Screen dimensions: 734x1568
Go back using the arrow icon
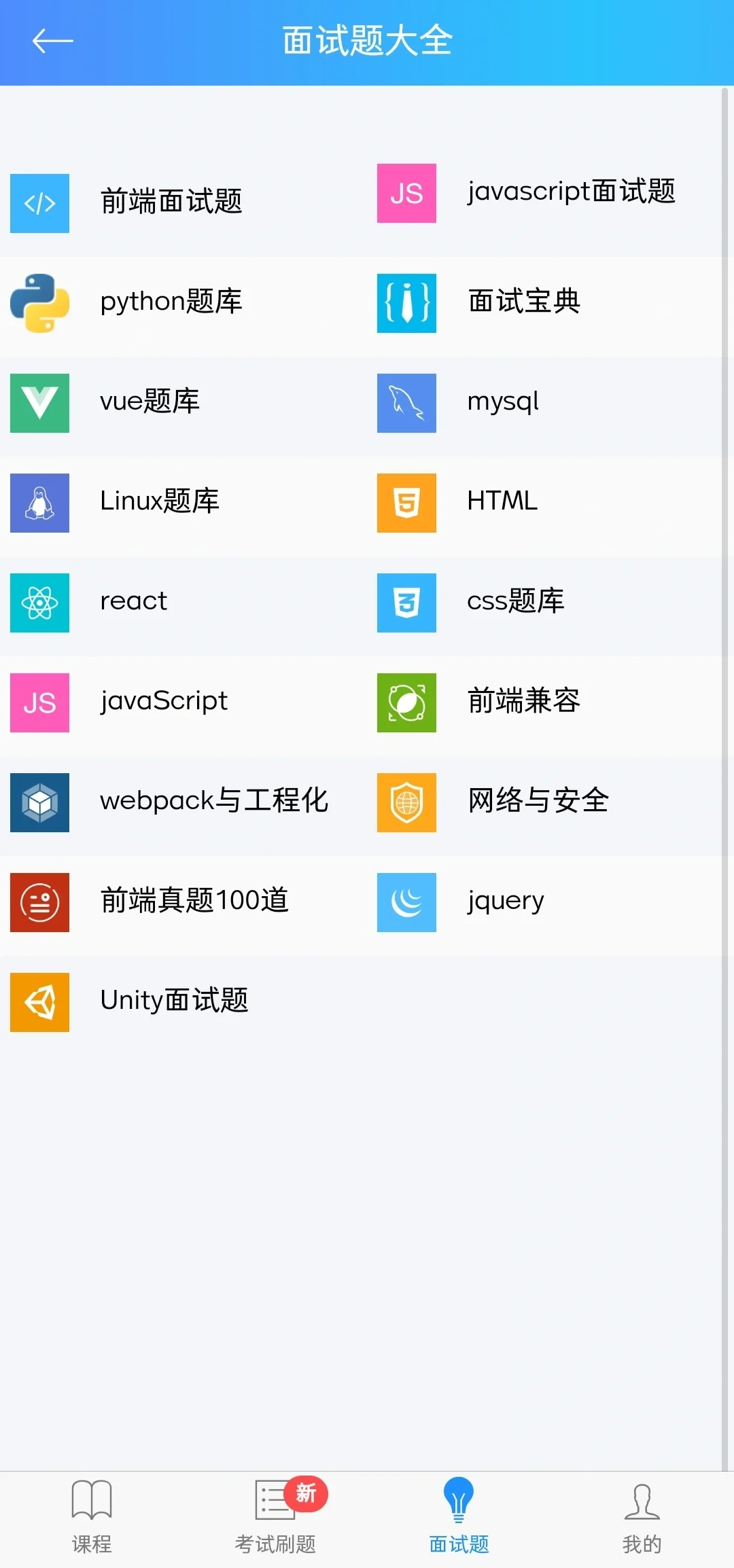(52, 41)
